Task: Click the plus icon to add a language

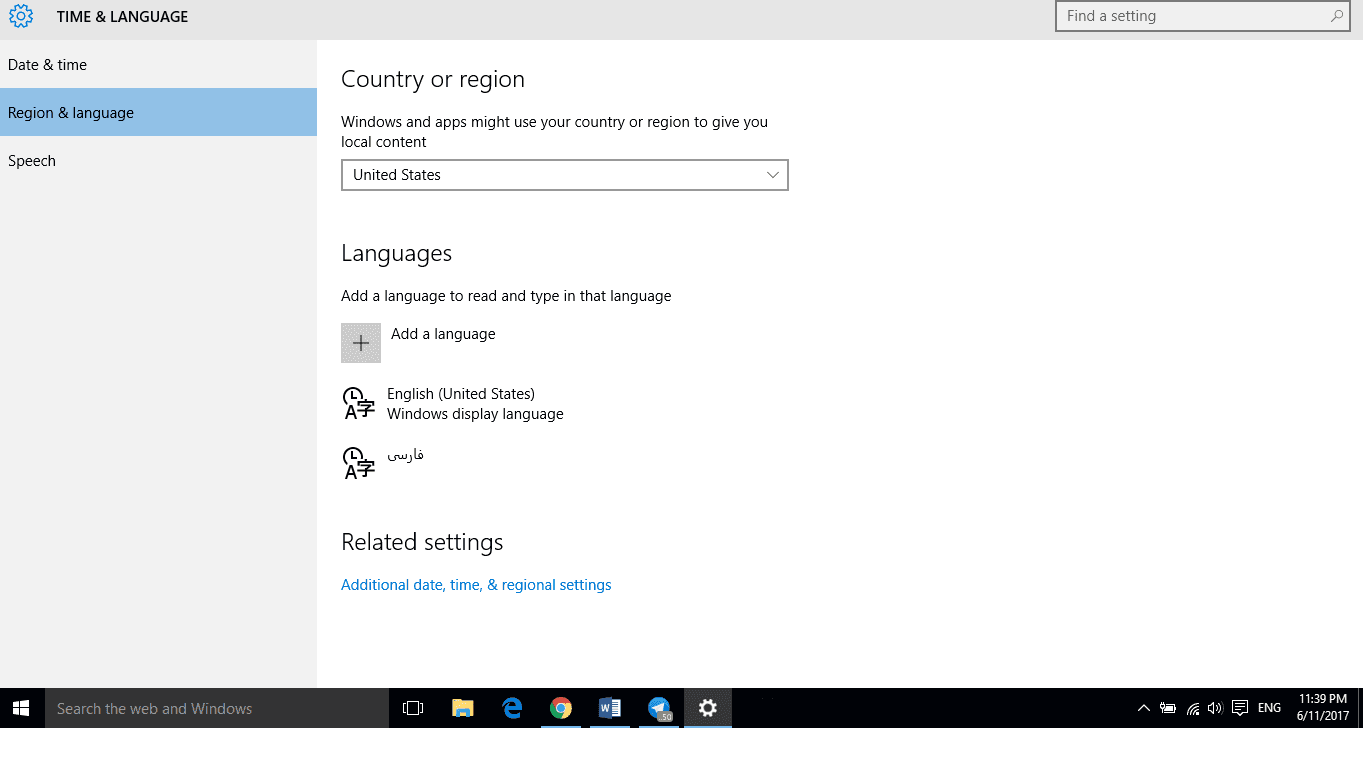Action: click(361, 343)
